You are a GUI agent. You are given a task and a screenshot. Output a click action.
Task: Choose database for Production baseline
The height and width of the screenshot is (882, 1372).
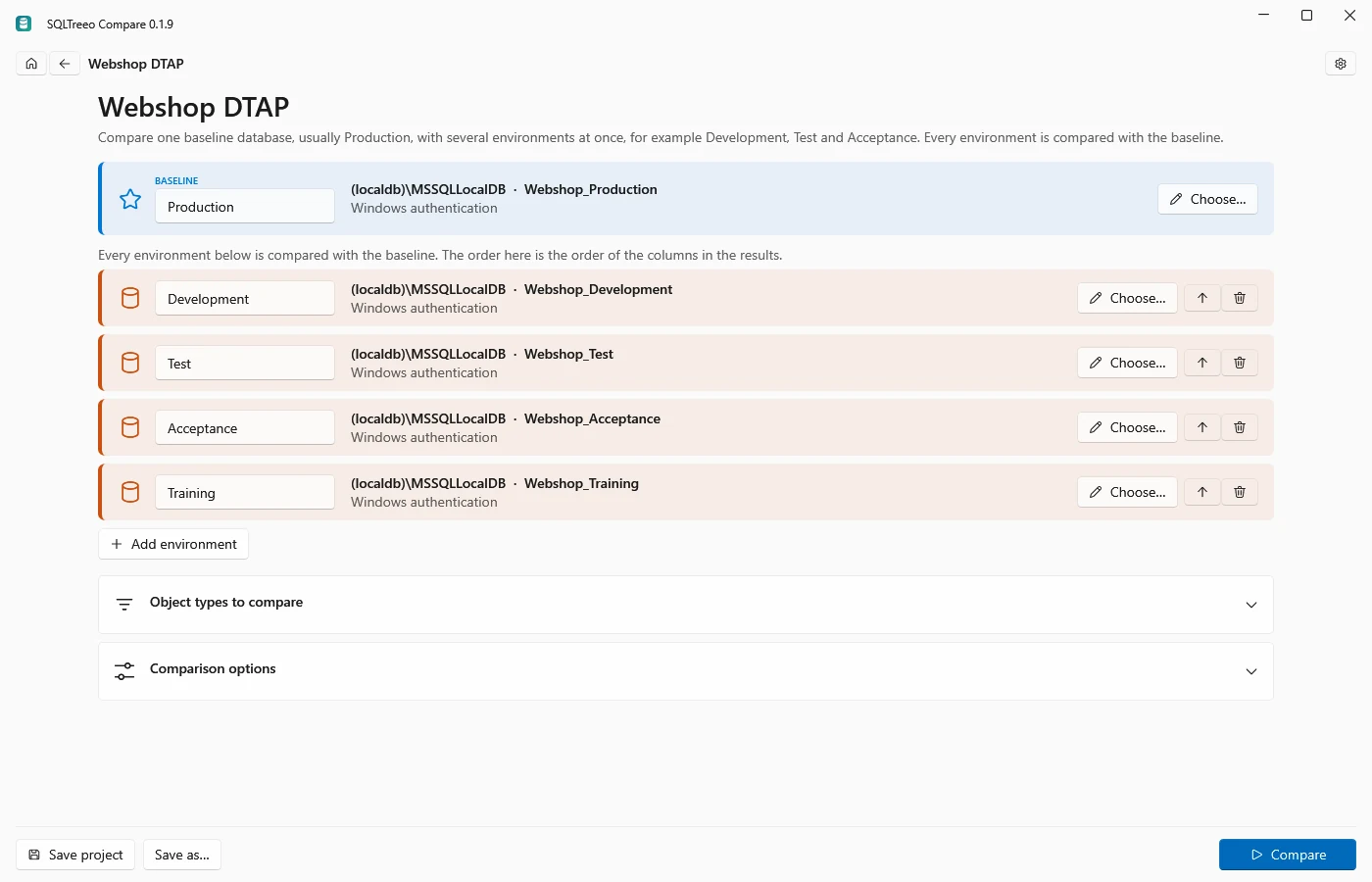tap(1207, 199)
